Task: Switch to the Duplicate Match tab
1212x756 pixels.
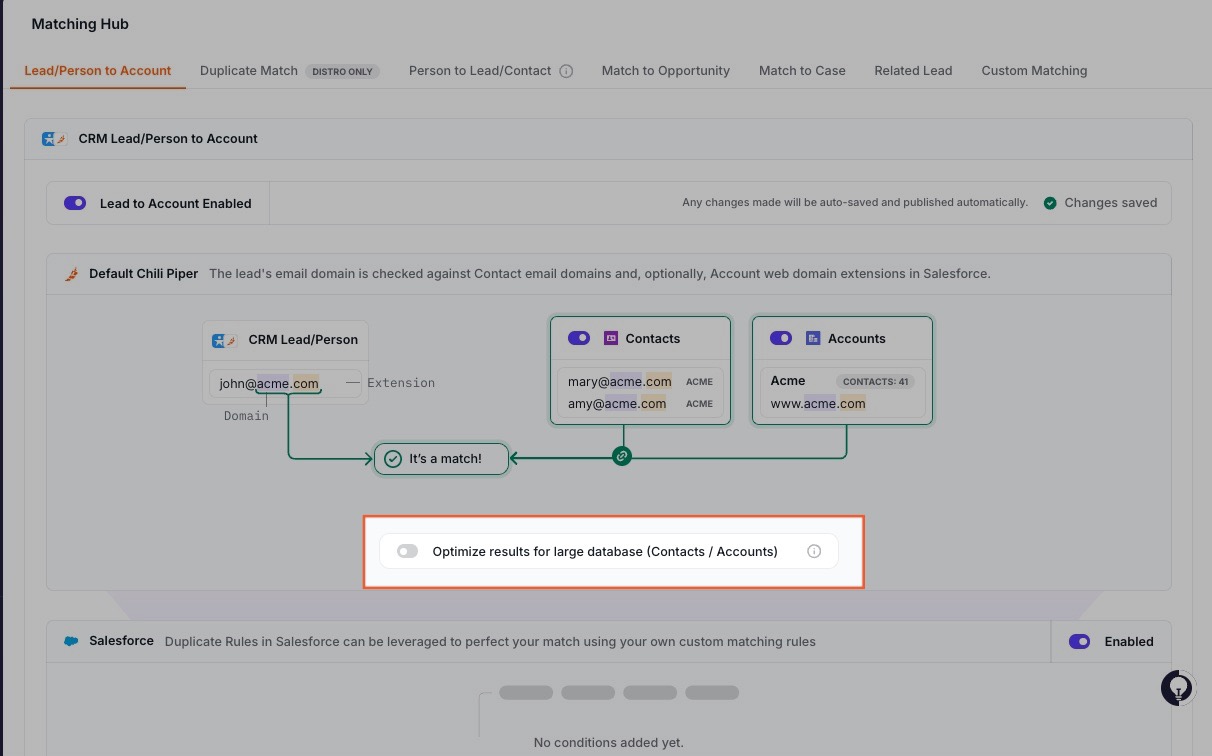Action: (x=249, y=71)
